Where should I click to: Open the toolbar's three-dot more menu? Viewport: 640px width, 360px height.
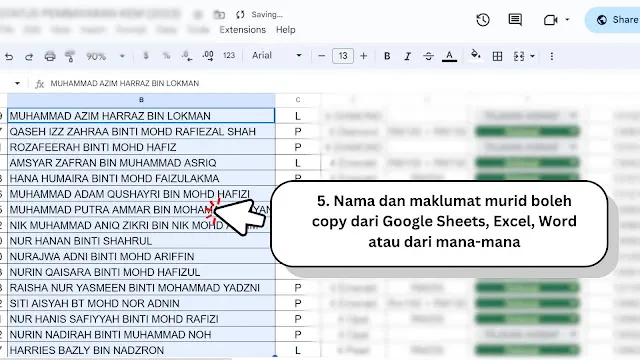551,56
